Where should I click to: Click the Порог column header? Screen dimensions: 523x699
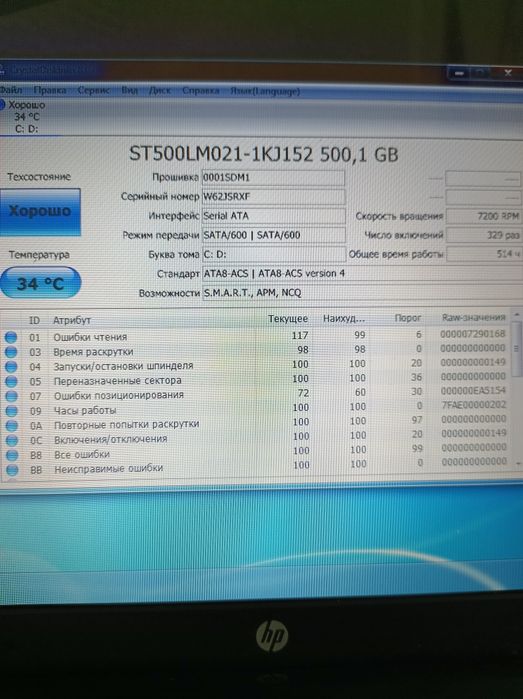pos(408,318)
